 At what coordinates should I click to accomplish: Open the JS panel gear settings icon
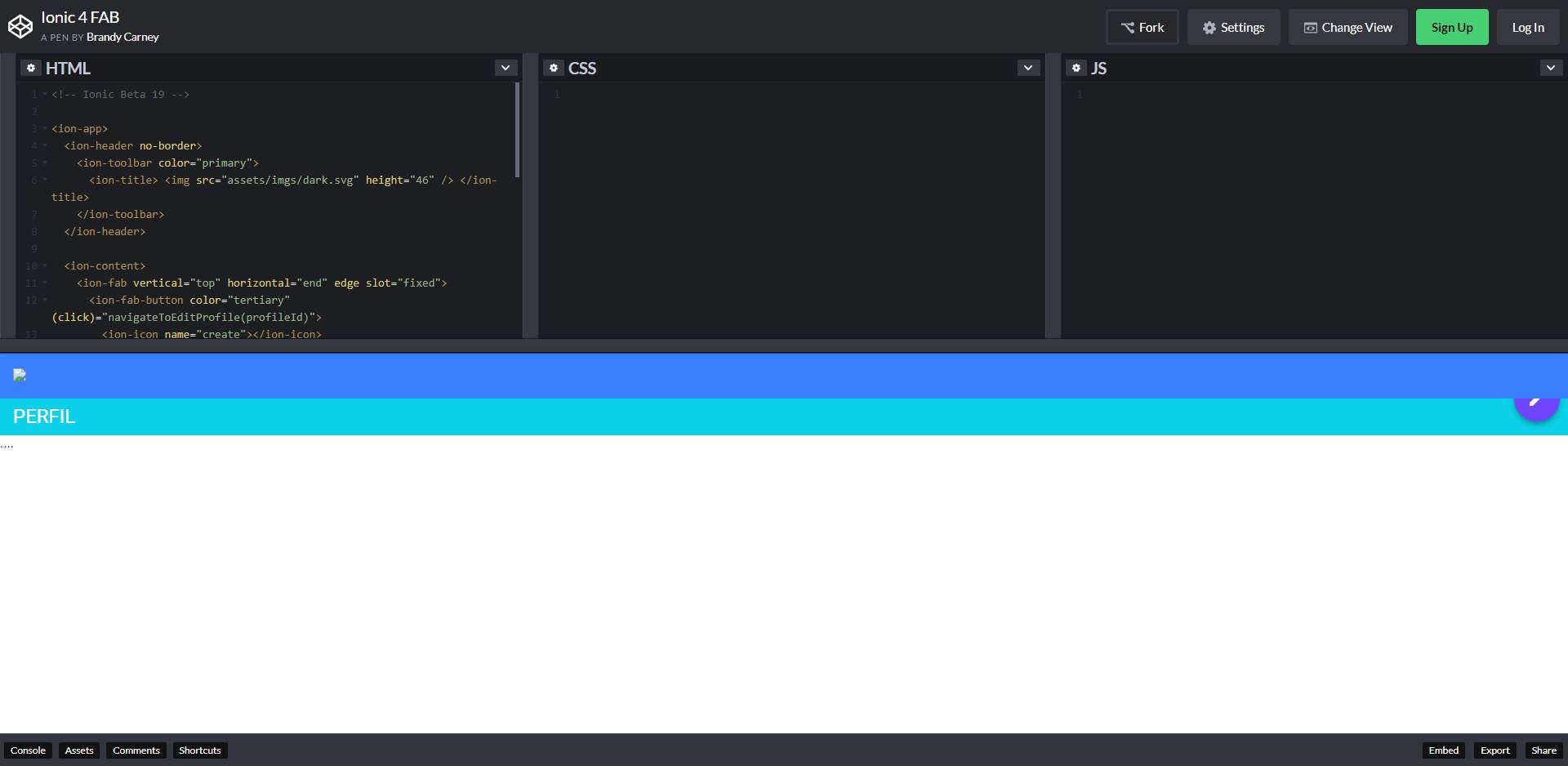tap(1076, 68)
